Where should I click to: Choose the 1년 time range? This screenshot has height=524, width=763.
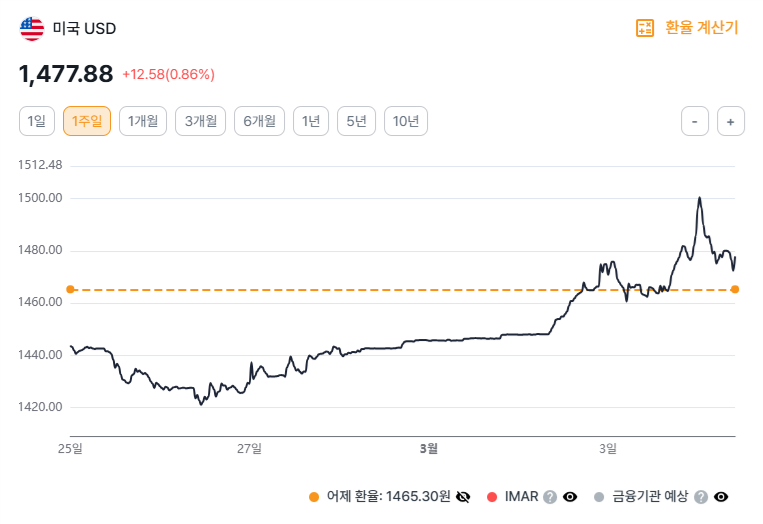coord(311,121)
